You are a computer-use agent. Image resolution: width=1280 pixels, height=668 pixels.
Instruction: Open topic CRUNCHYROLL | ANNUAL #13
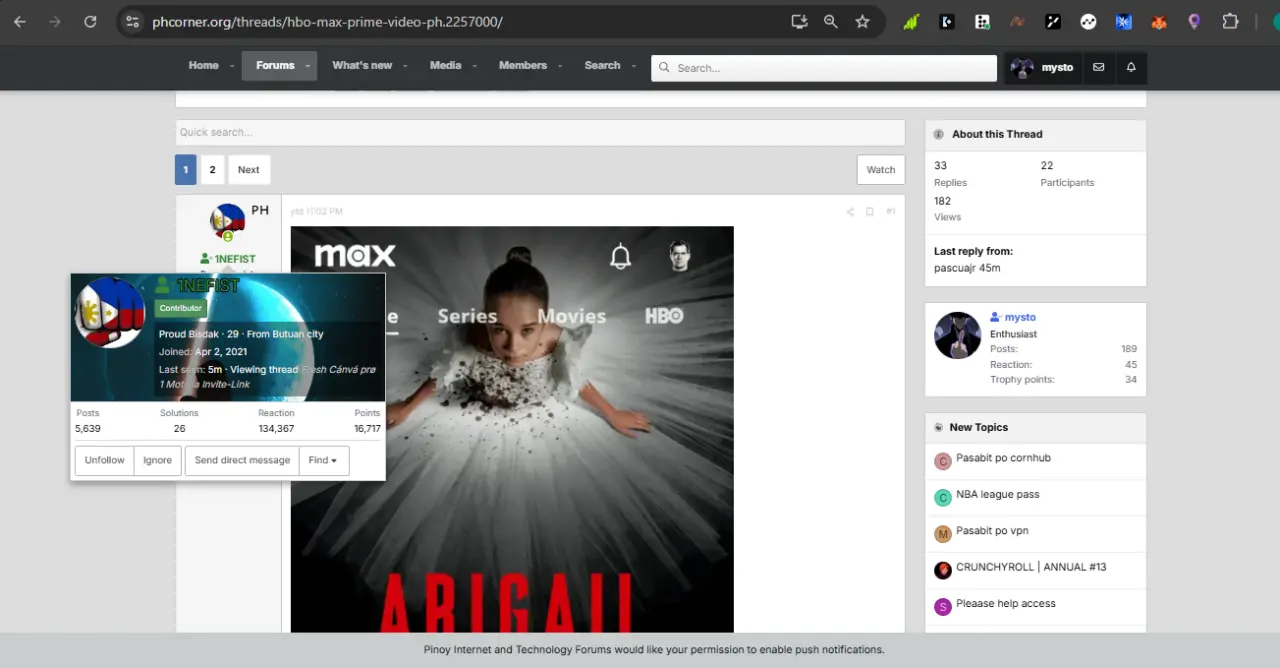(x=1031, y=567)
